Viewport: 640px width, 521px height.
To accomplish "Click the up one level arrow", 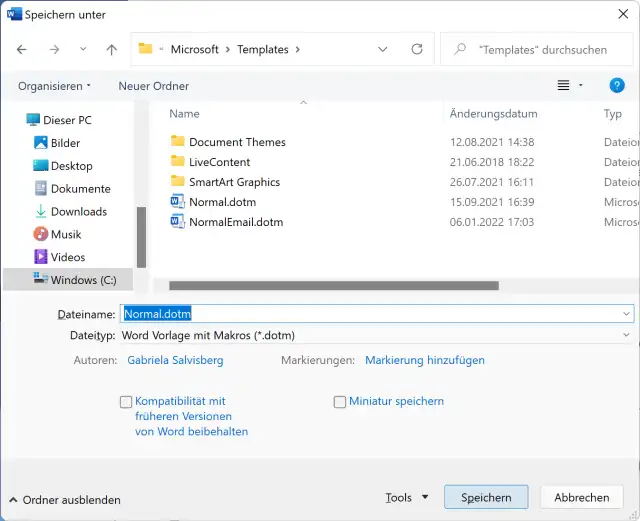I will point(111,49).
